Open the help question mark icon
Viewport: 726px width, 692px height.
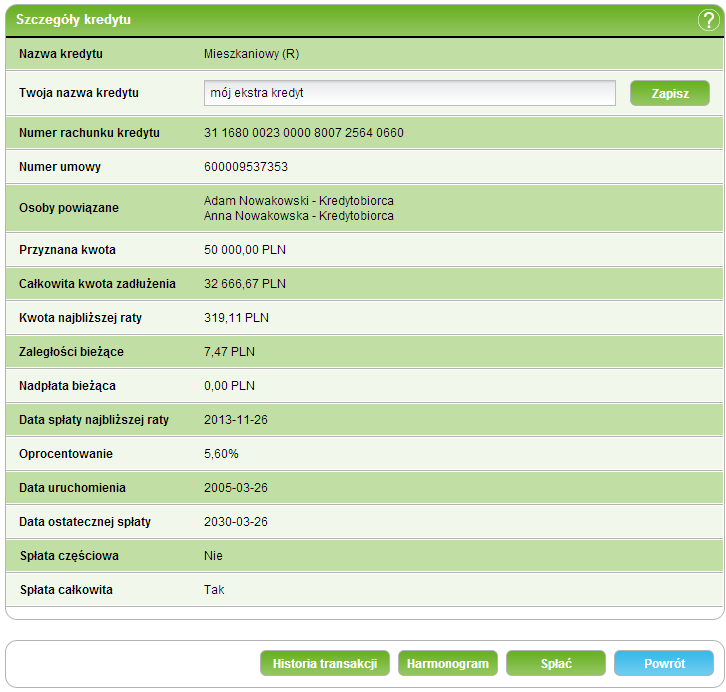tap(708, 20)
